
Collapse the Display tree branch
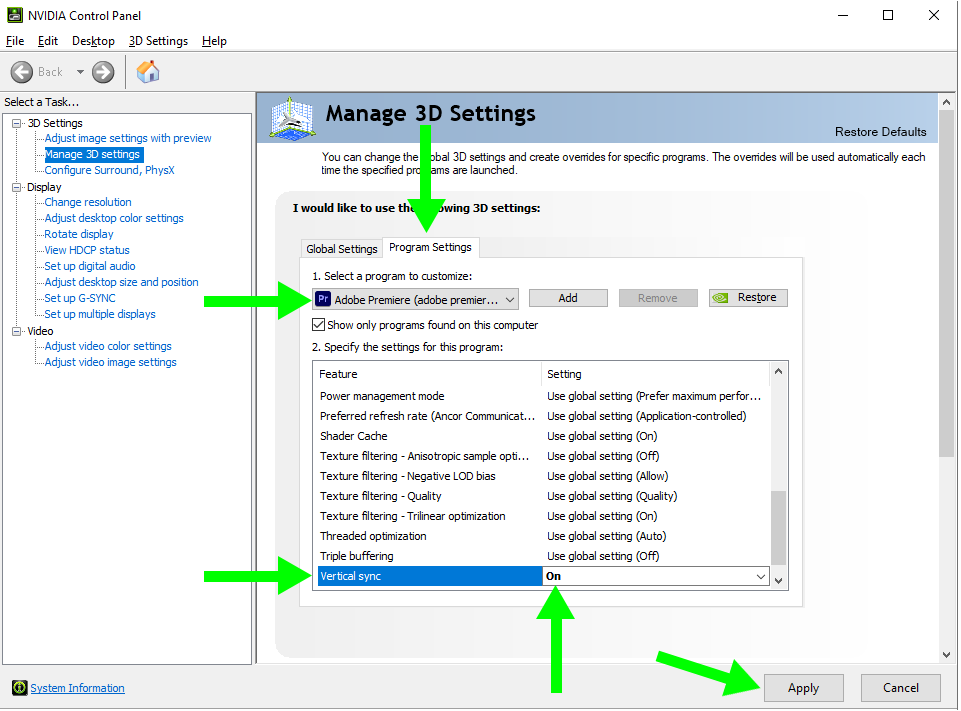(16, 187)
